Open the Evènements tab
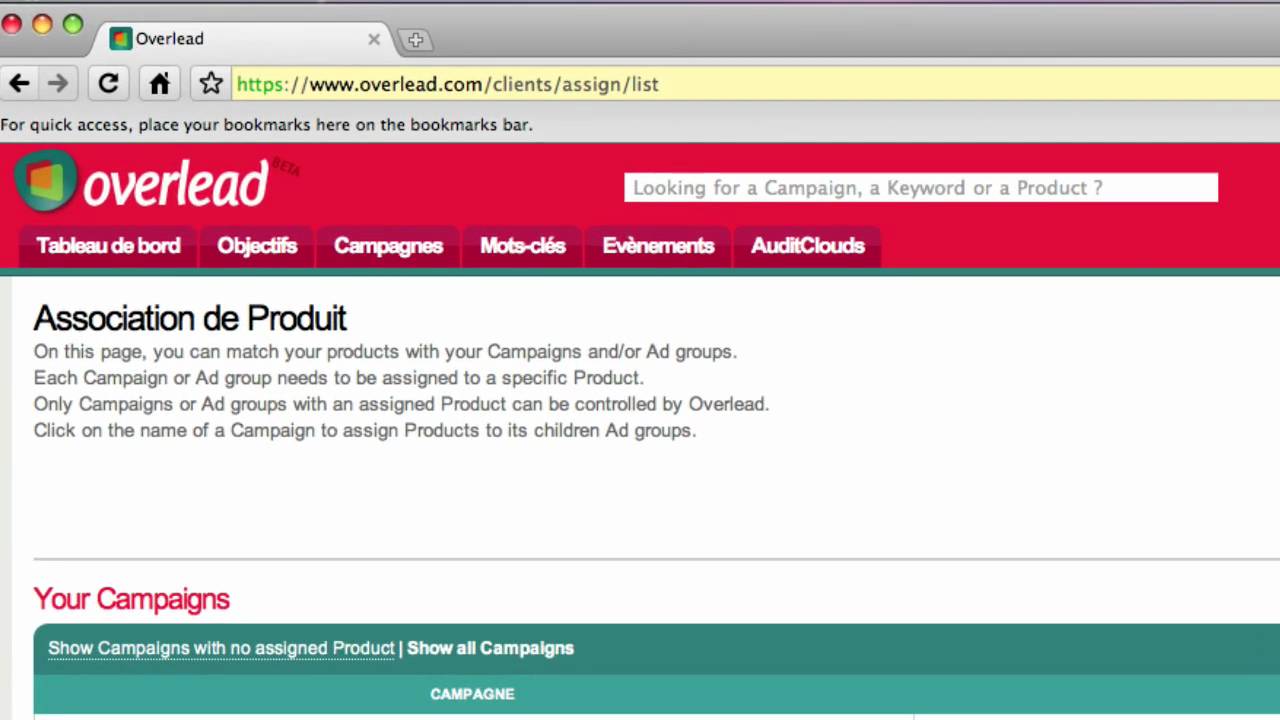 (x=658, y=246)
